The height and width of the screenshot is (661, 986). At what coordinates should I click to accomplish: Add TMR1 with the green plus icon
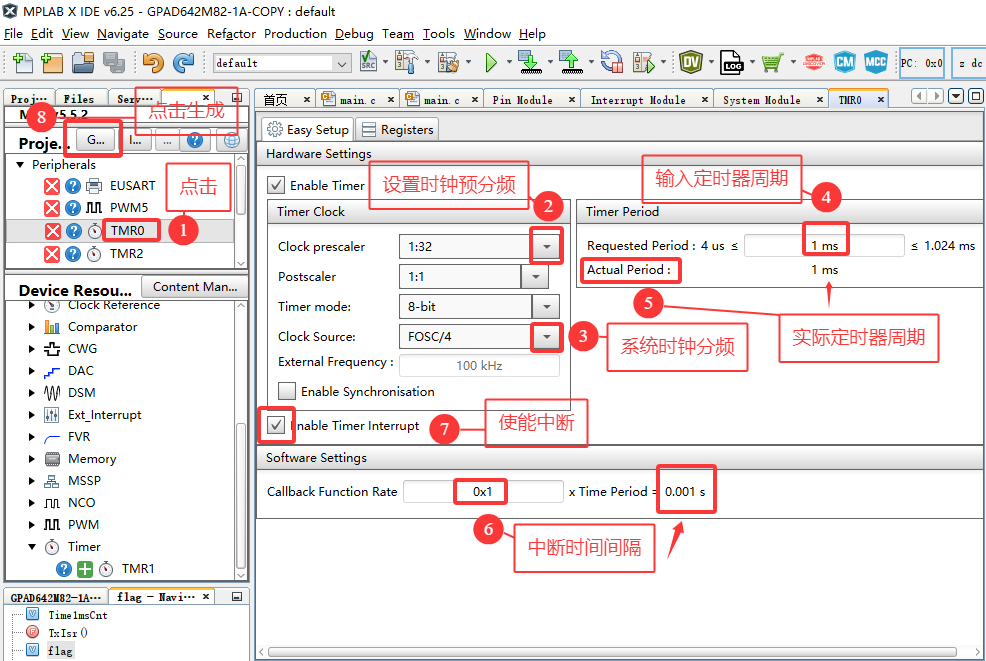(x=84, y=569)
